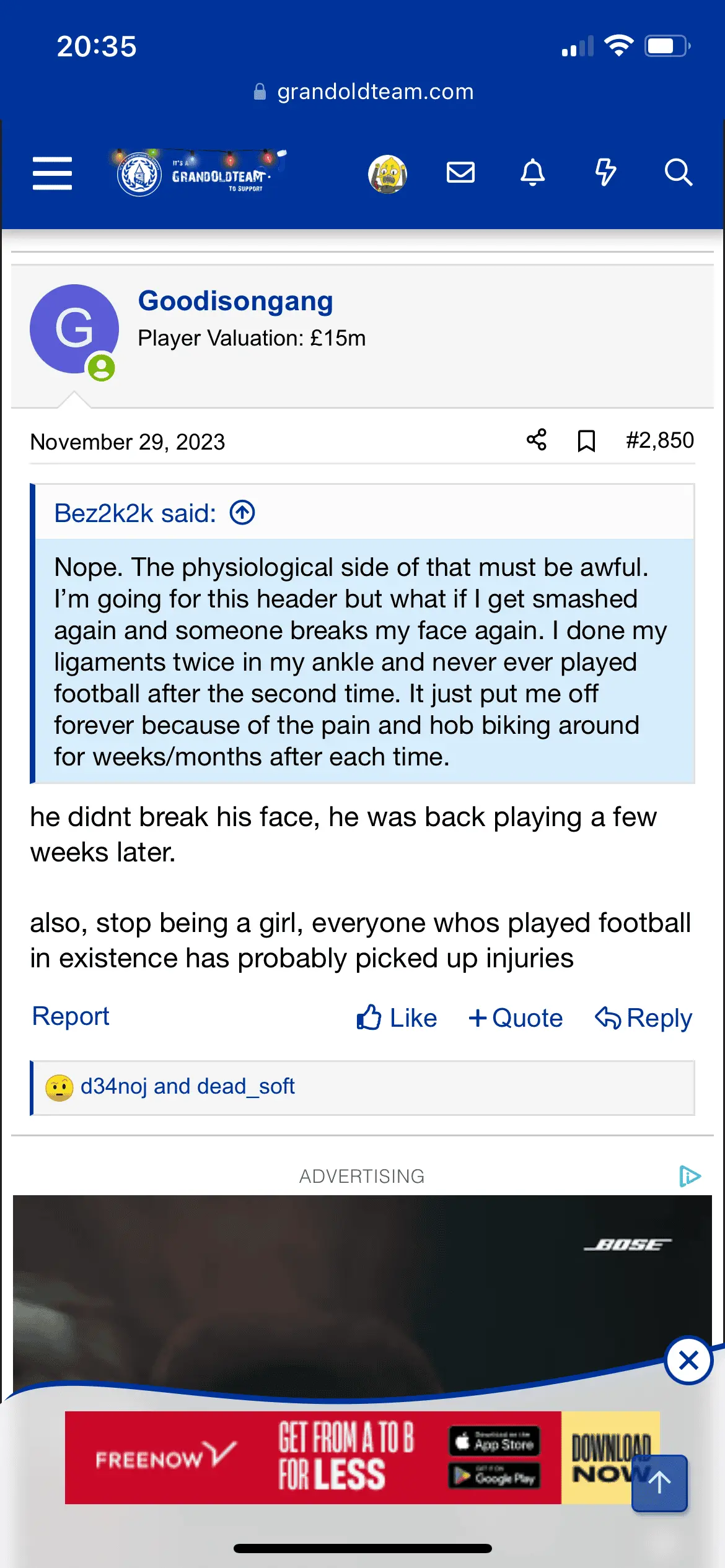The image size is (725, 1568).
Task: Add post to multi-quote with Quote
Action: (x=516, y=1018)
